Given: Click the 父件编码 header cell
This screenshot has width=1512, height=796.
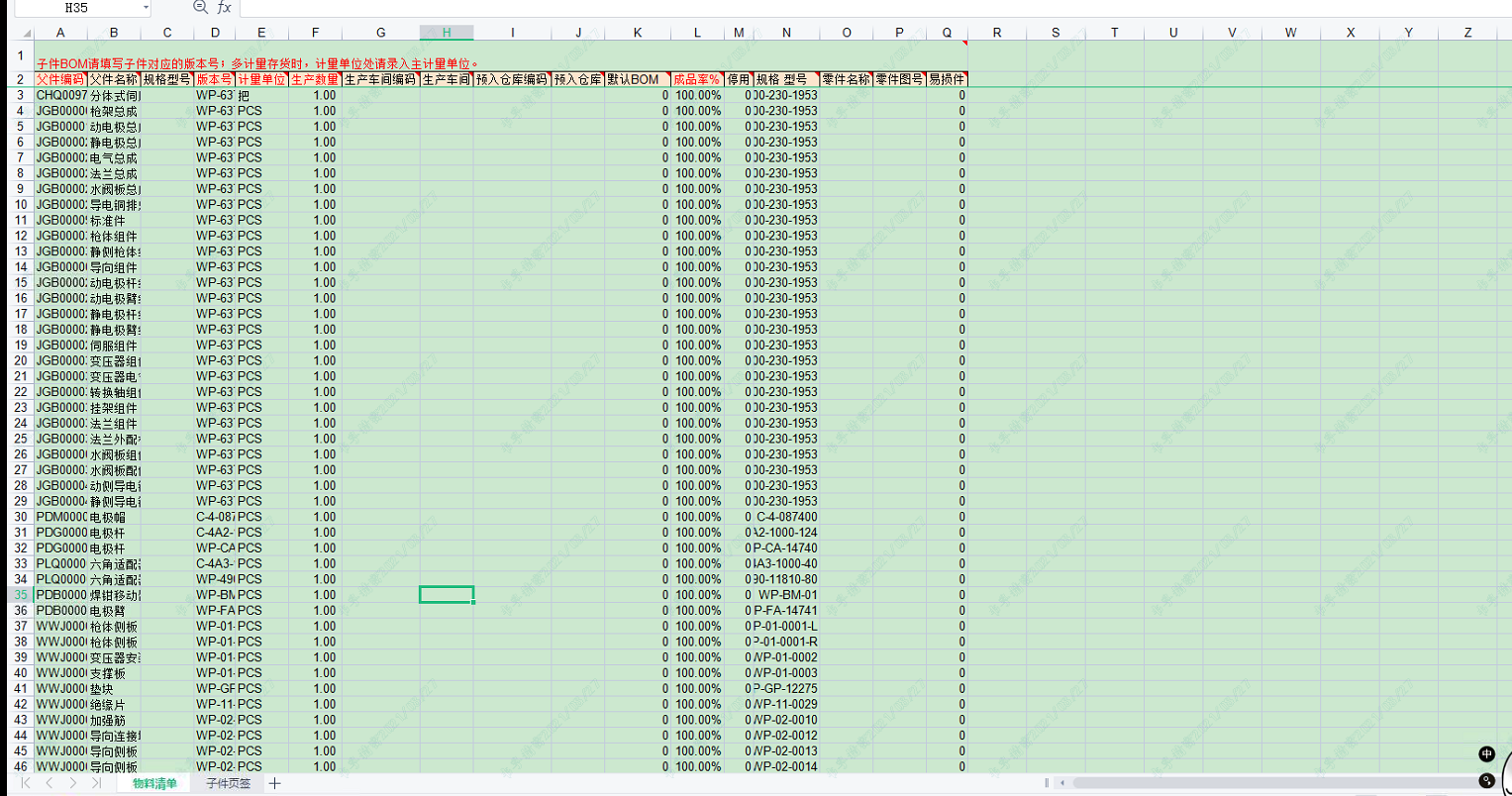Looking at the screenshot, I should tap(60, 79).
